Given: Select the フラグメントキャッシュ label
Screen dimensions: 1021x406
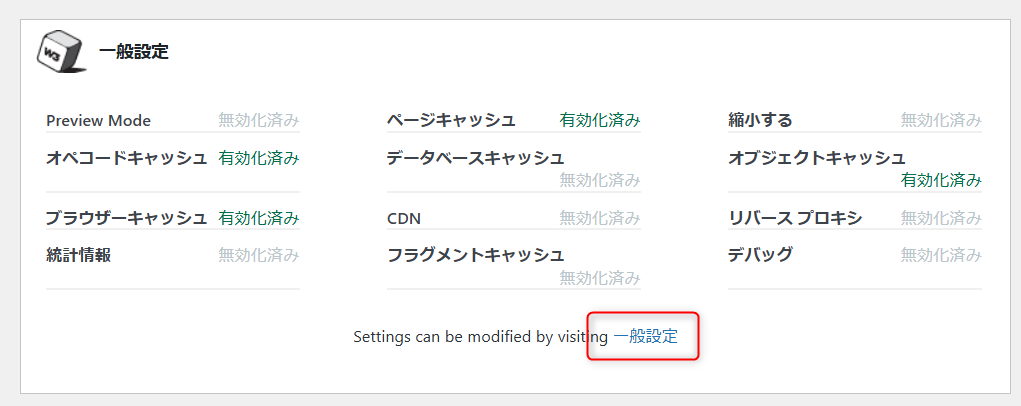Looking at the screenshot, I should 475,255.
